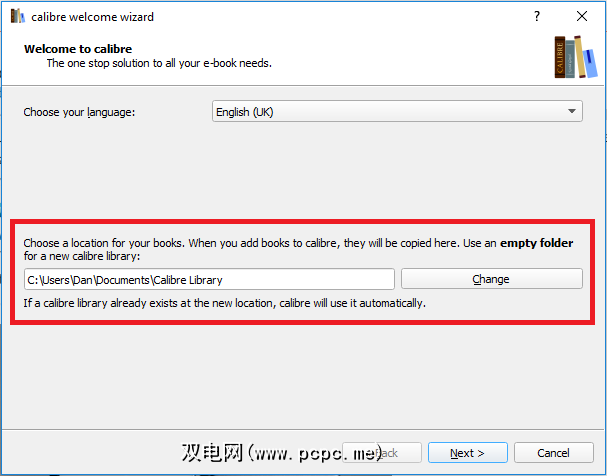Click the calibre books icon in title bar
The image size is (607, 476).
point(17,16)
